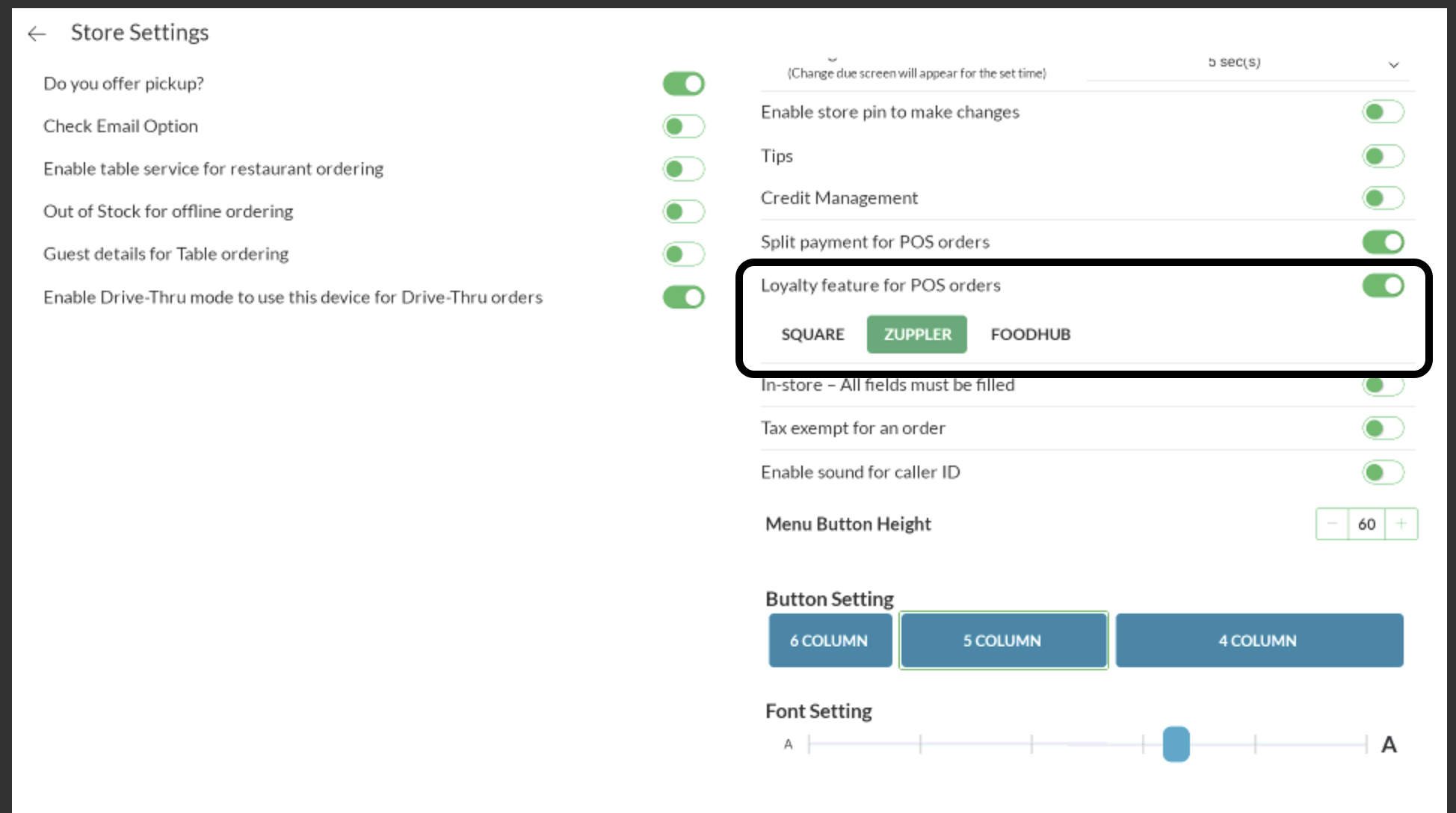Disable Drive-Thru mode toggle
Viewport: 1456px width, 813px height.
683,297
